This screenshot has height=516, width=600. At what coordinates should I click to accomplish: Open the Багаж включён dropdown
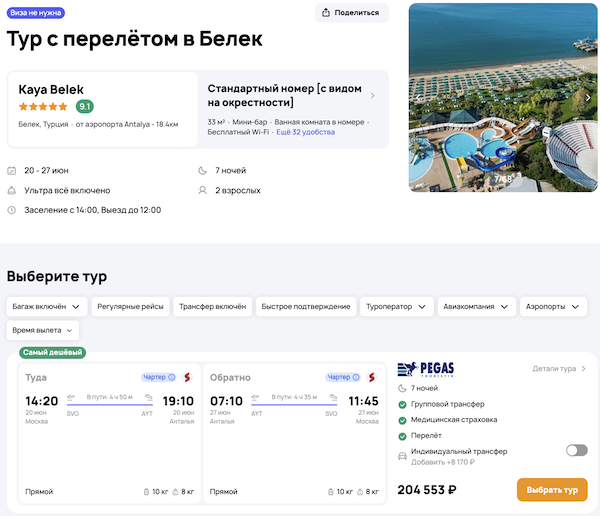point(47,306)
